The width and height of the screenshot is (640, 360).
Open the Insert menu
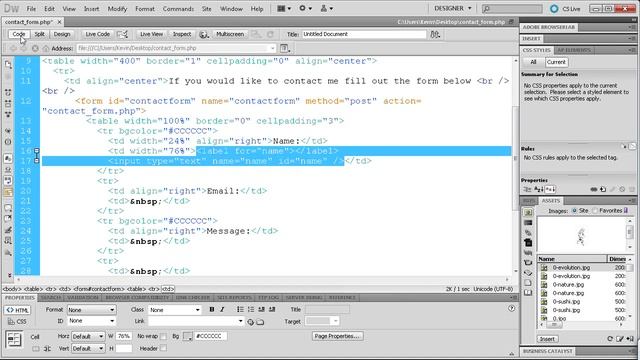[x=91, y=9]
